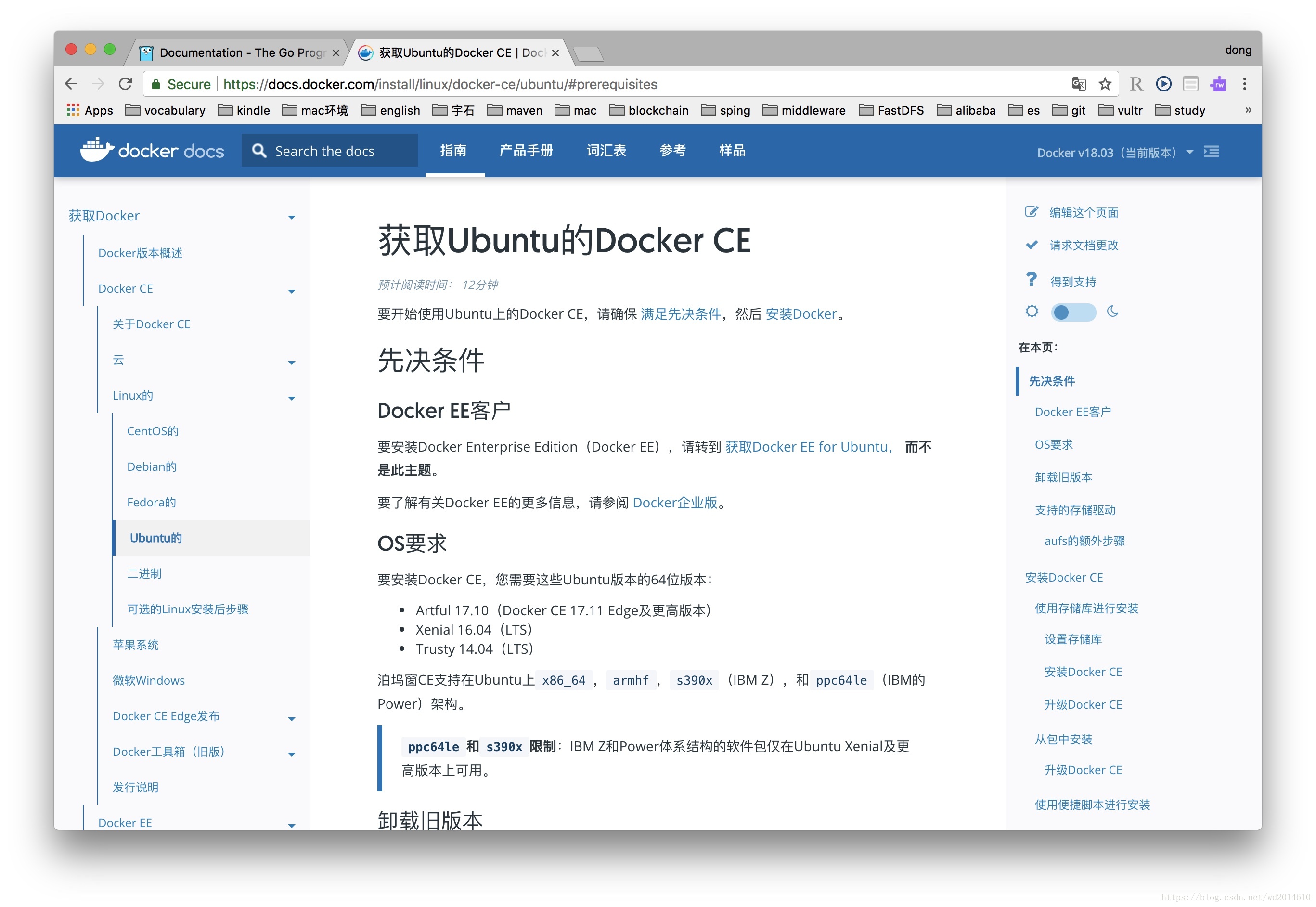Focus the Search the docs field
The width and height of the screenshot is (1316, 907).
329,151
